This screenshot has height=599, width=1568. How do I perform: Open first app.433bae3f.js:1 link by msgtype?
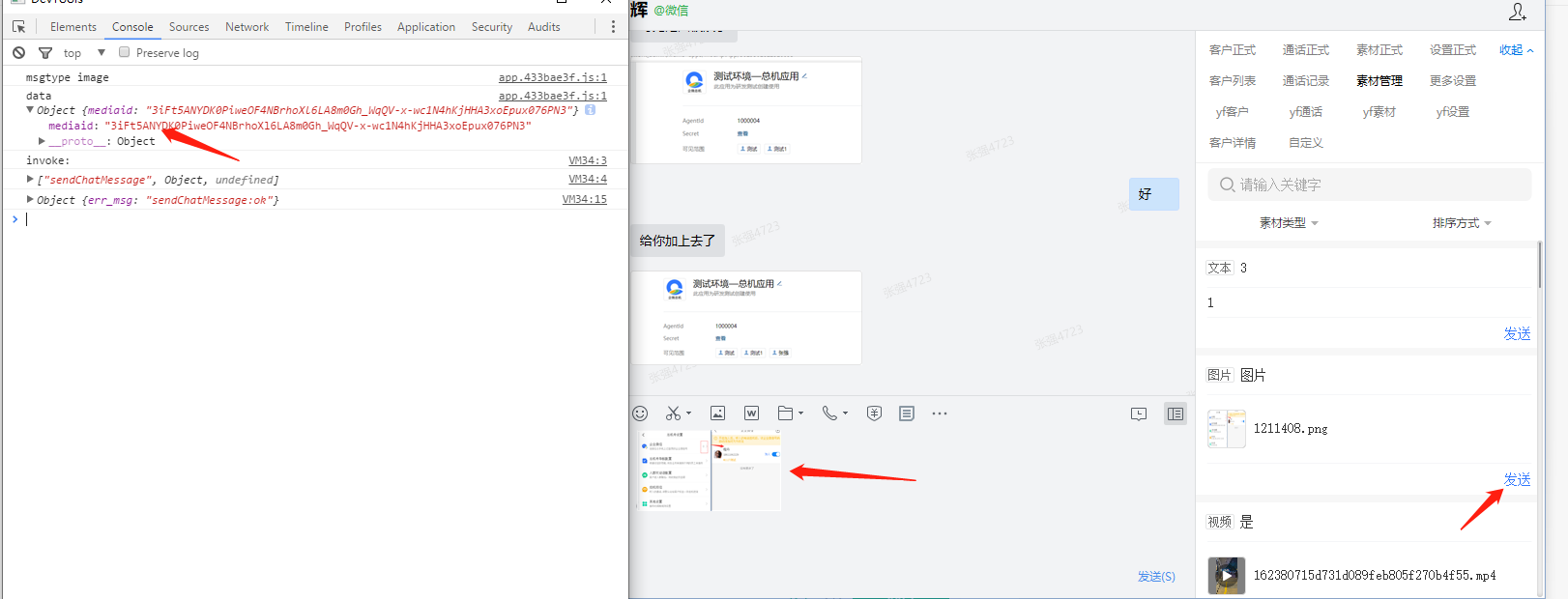(x=553, y=77)
